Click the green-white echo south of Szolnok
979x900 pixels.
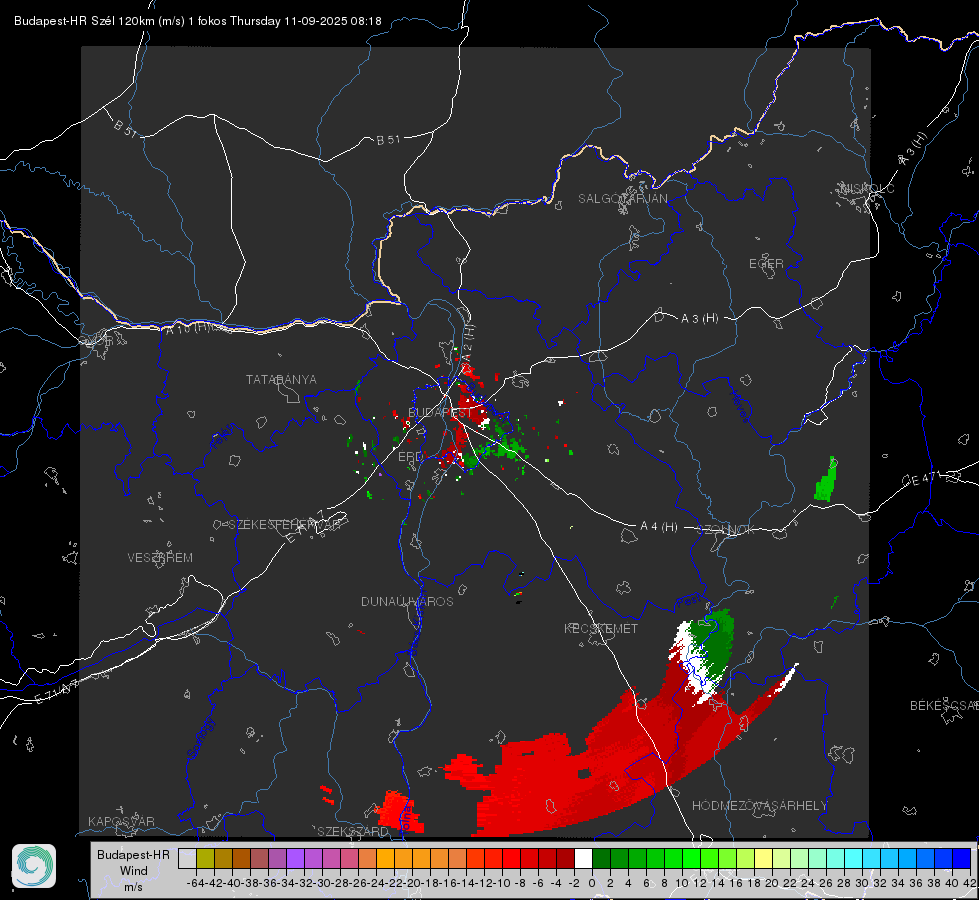[702, 654]
